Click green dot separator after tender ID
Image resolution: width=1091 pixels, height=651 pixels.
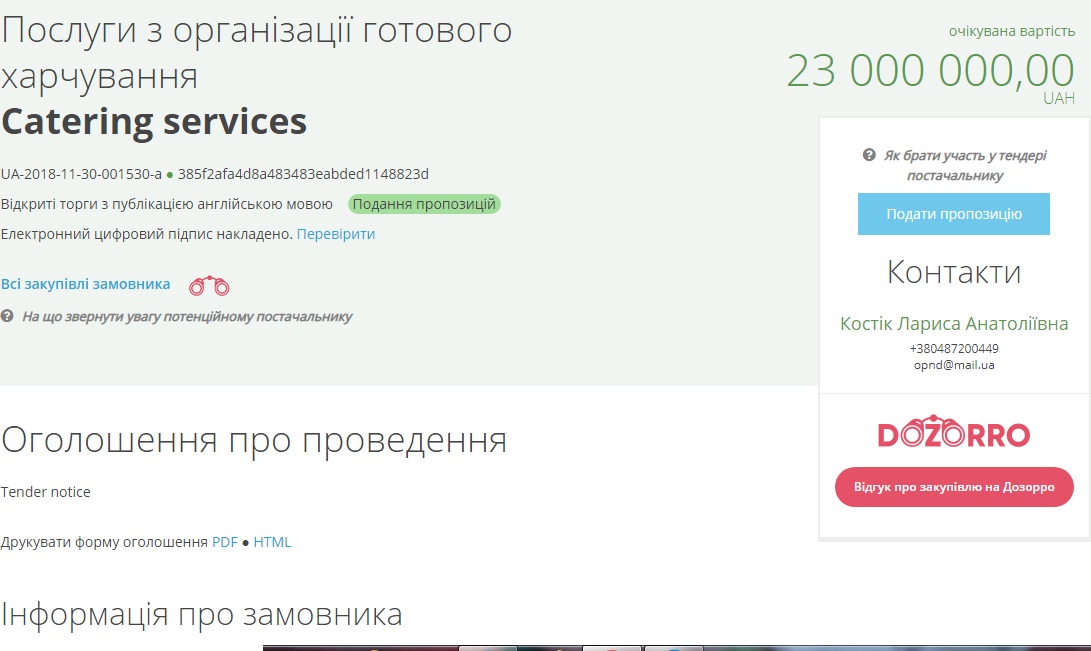[170, 175]
